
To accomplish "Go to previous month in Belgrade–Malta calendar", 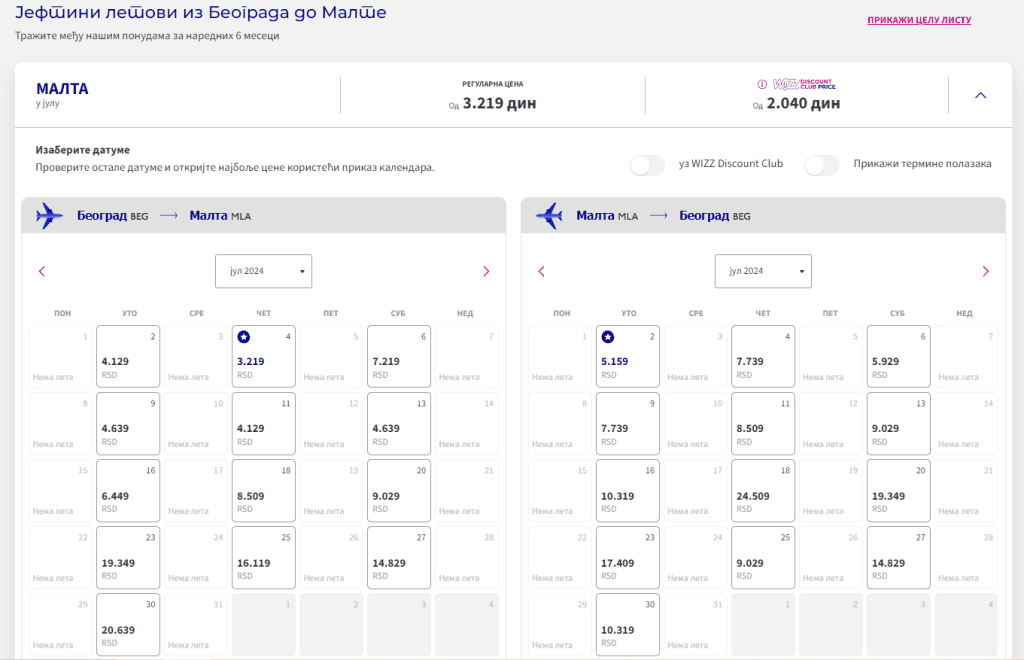I will [x=42, y=272].
